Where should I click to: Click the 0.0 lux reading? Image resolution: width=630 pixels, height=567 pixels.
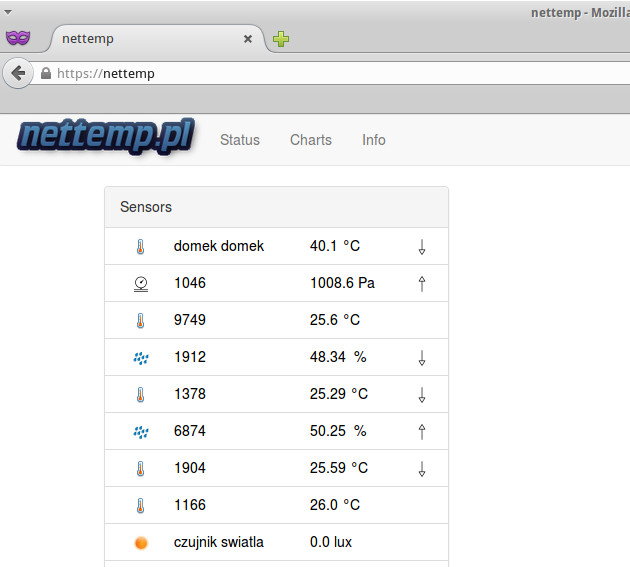pos(331,542)
